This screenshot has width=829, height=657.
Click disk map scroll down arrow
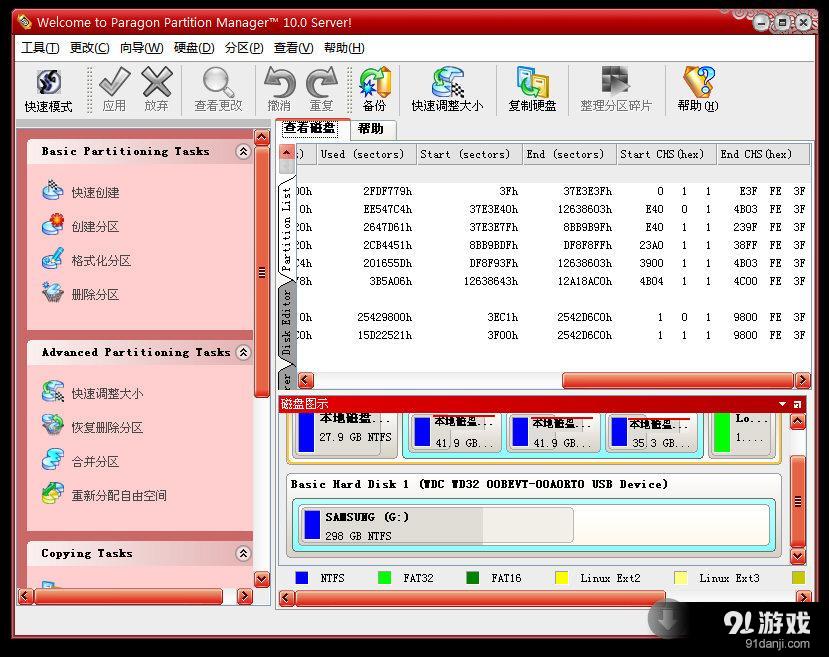tap(798, 556)
